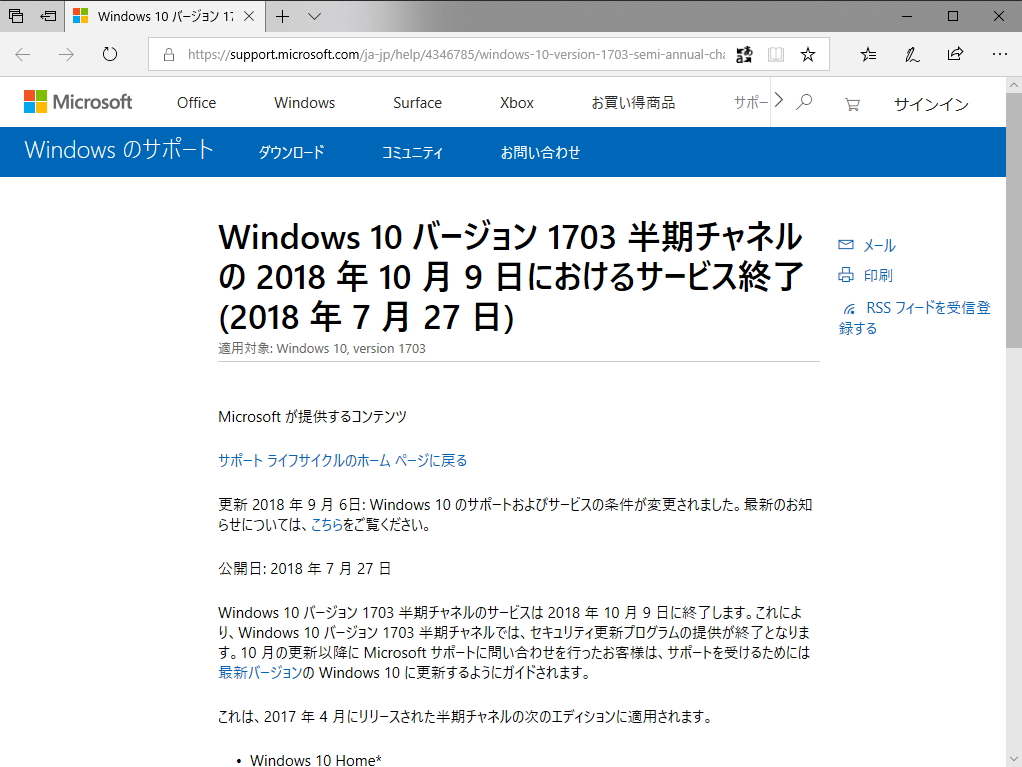Click the メール link text

879,246
